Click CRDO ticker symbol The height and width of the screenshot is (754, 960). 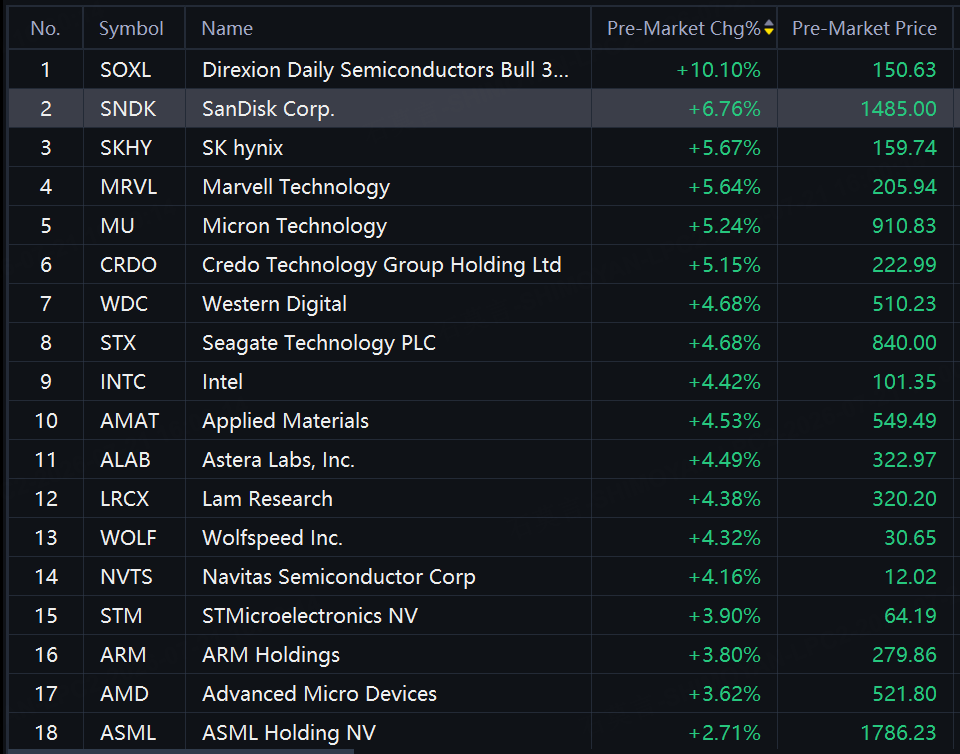click(x=128, y=264)
